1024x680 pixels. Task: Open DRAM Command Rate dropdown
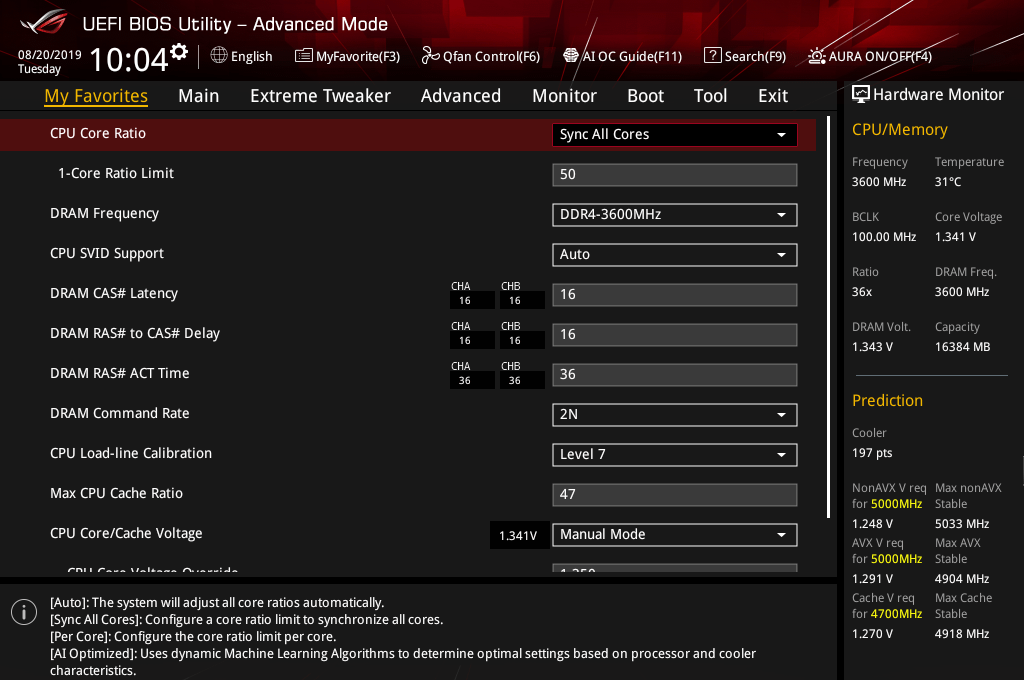point(675,415)
